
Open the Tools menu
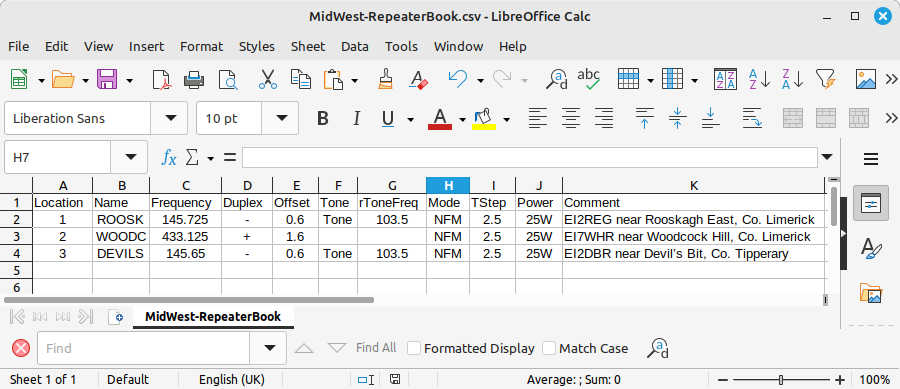pyautogui.click(x=401, y=46)
